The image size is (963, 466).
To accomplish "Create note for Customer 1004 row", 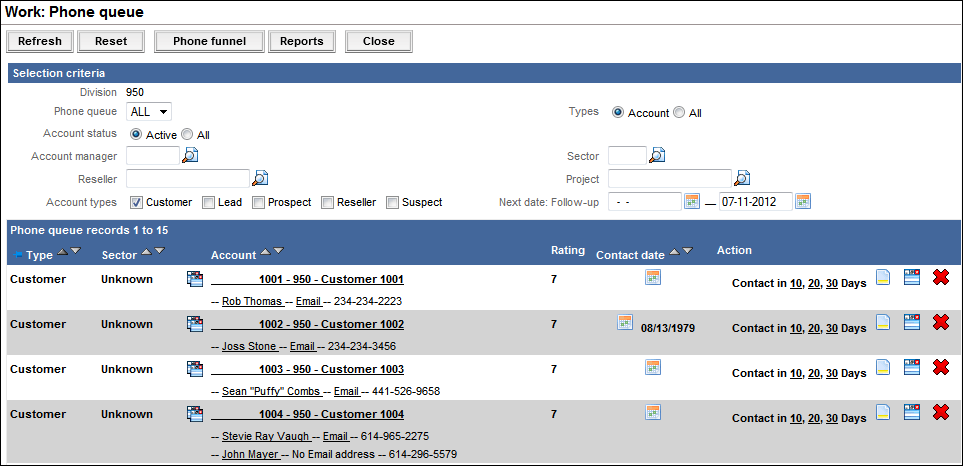I will [883, 412].
